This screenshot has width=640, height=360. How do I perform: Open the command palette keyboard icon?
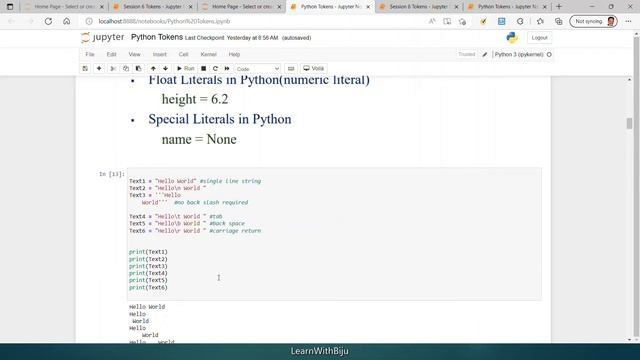coord(291,69)
